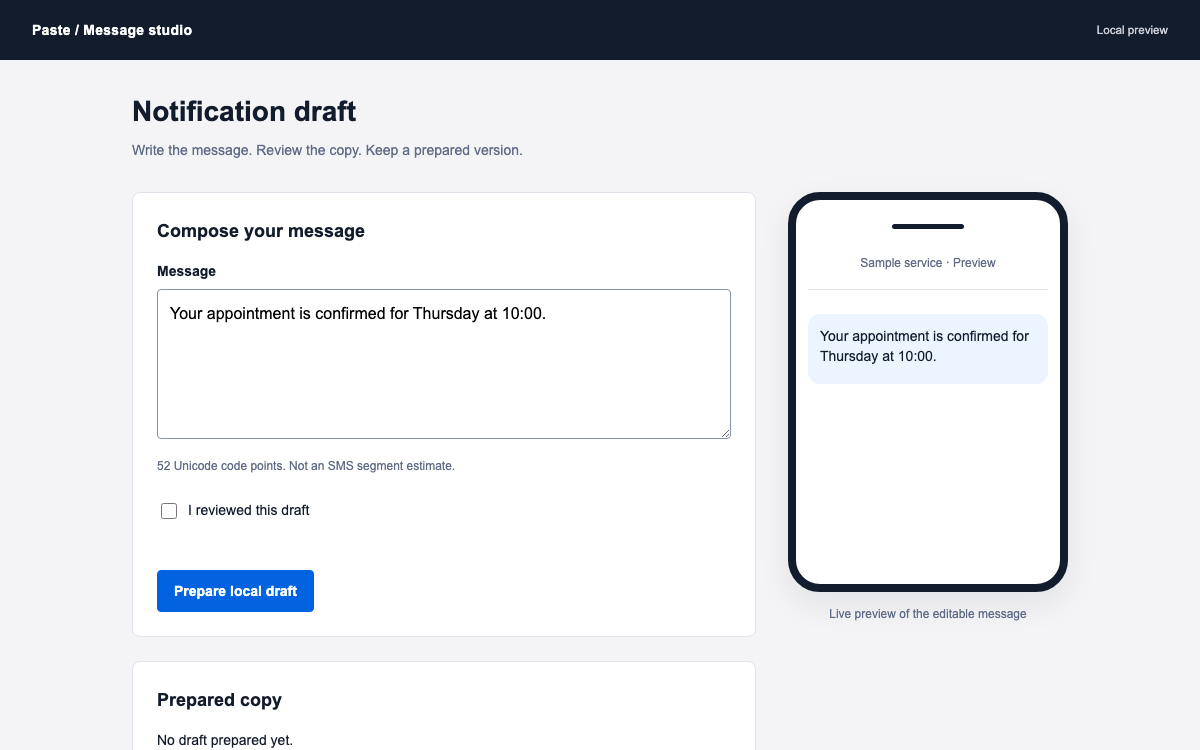Click the 'Compose your message' heading
This screenshot has width=1200, height=750.
click(x=261, y=231)
